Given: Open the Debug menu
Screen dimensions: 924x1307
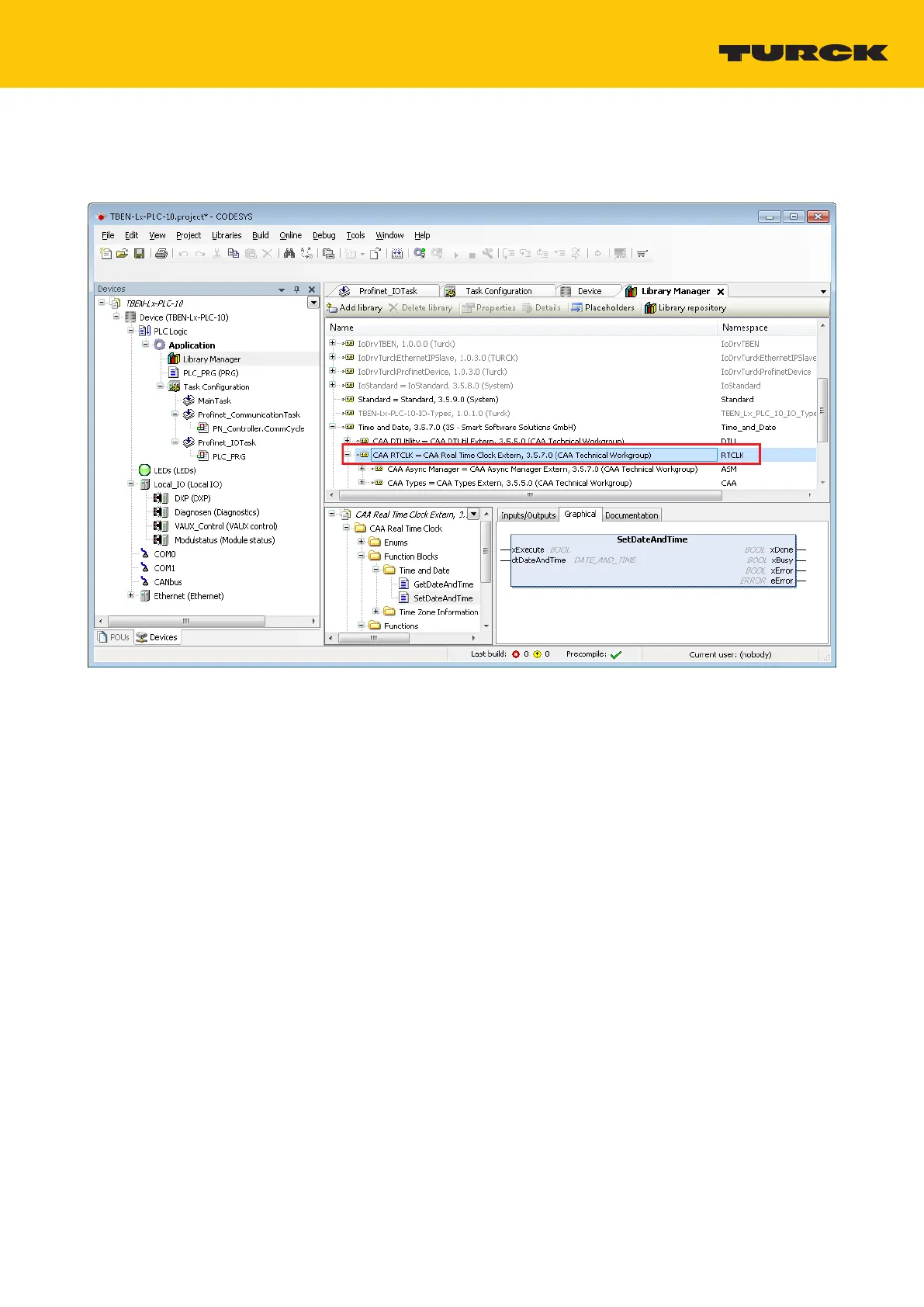Looking at the screenshot, I should [324, 235].
